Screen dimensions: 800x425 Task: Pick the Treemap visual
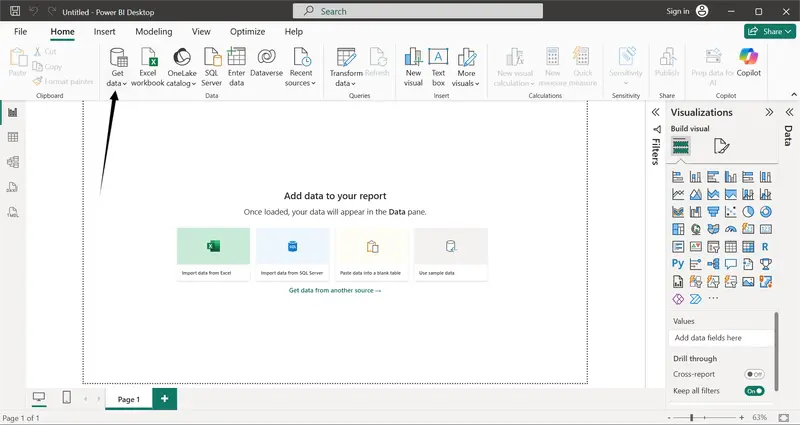(678, 229)
